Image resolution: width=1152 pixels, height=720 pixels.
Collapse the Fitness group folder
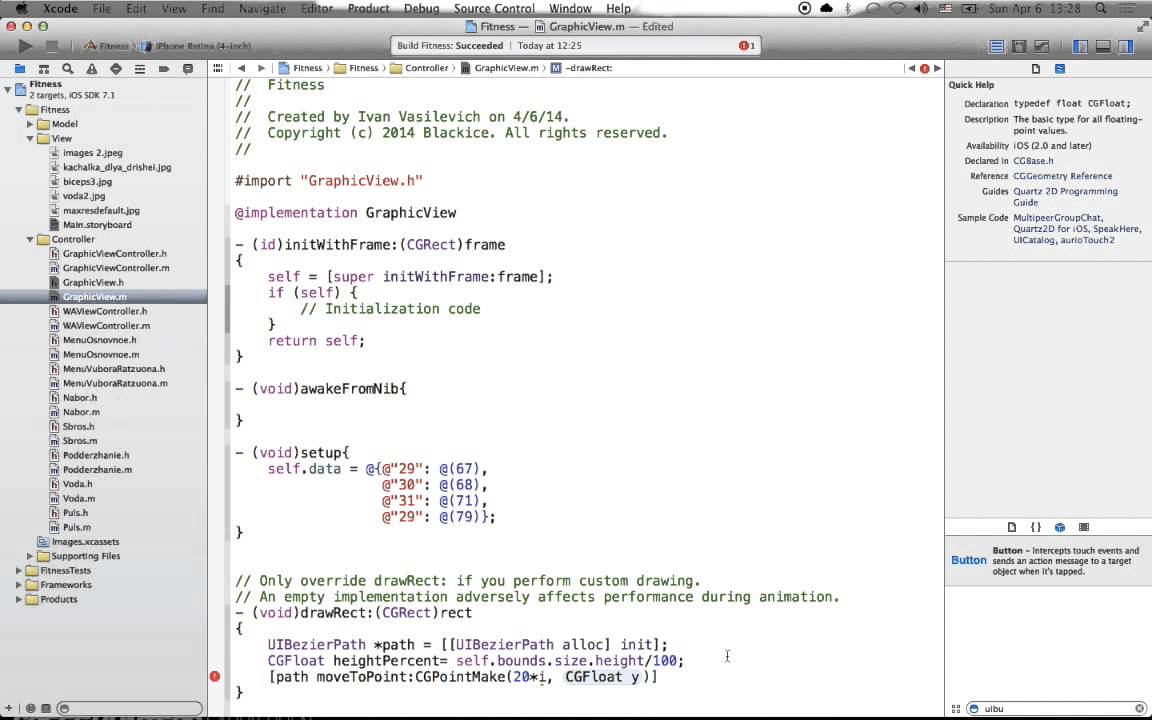(19, 109)
